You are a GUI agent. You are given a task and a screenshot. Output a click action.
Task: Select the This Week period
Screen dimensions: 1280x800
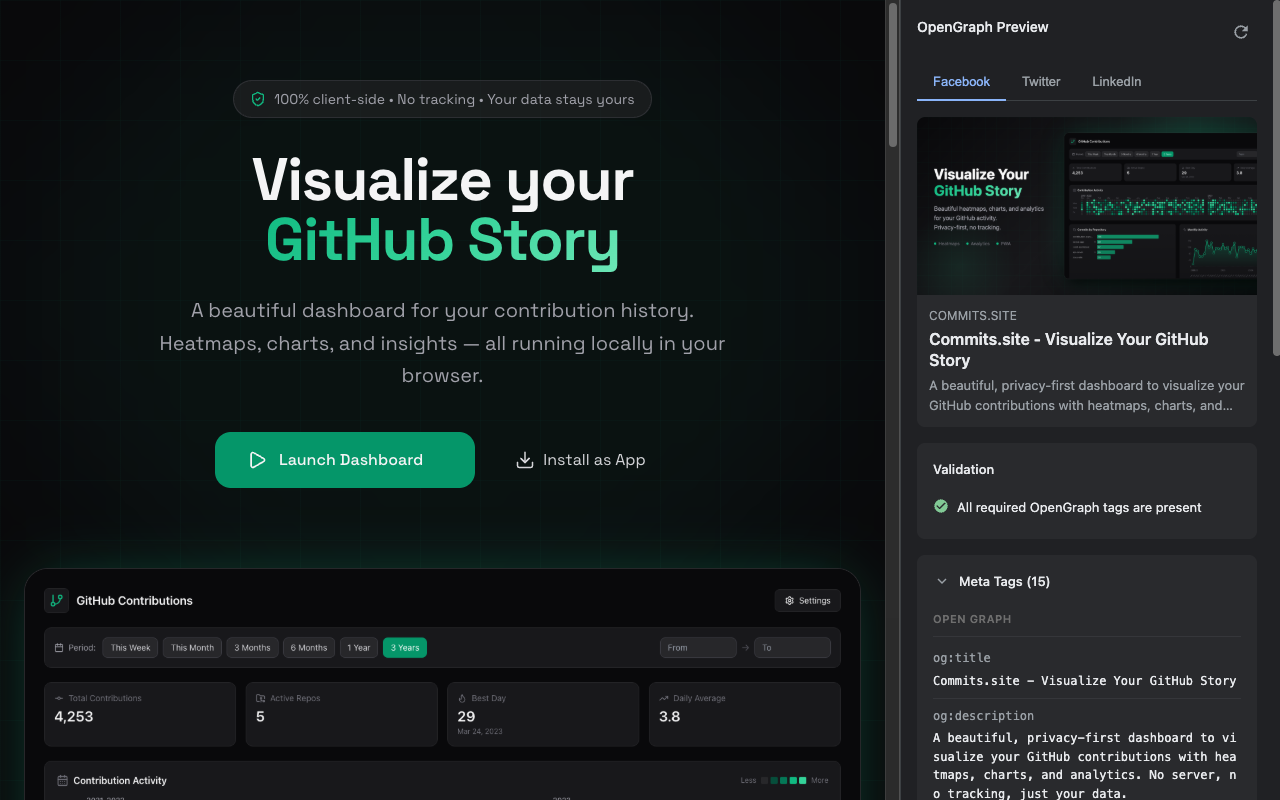tap(130, 647)
